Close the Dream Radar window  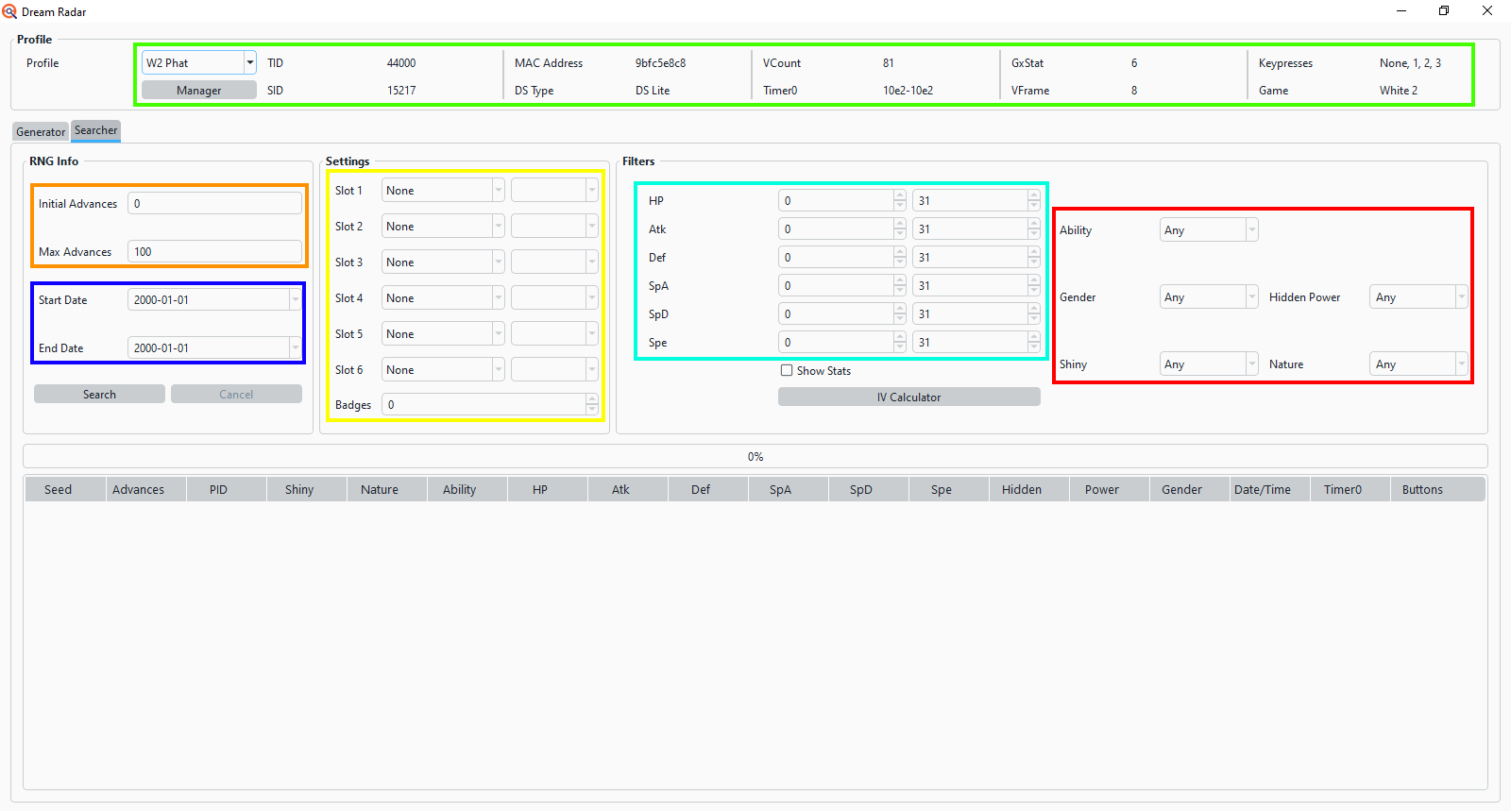(1487, 11)
